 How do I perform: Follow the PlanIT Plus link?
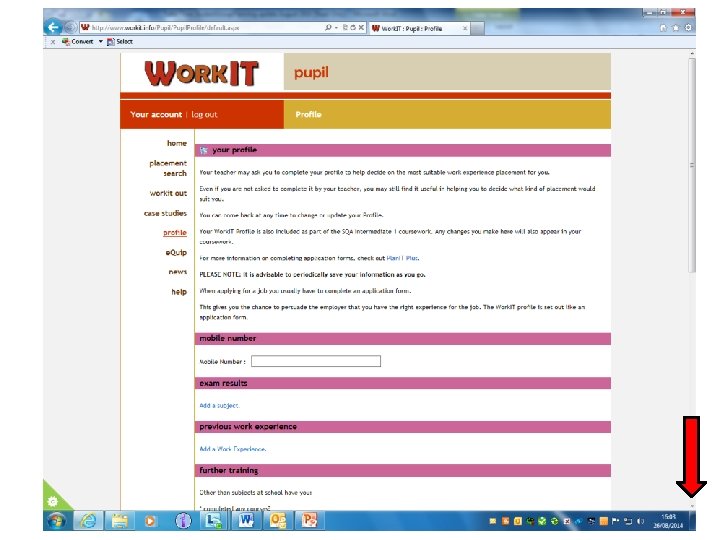(x=402, y=258)
